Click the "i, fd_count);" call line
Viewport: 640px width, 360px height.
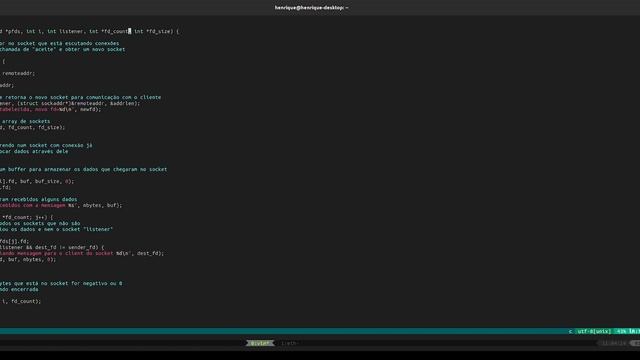point(21,302)
